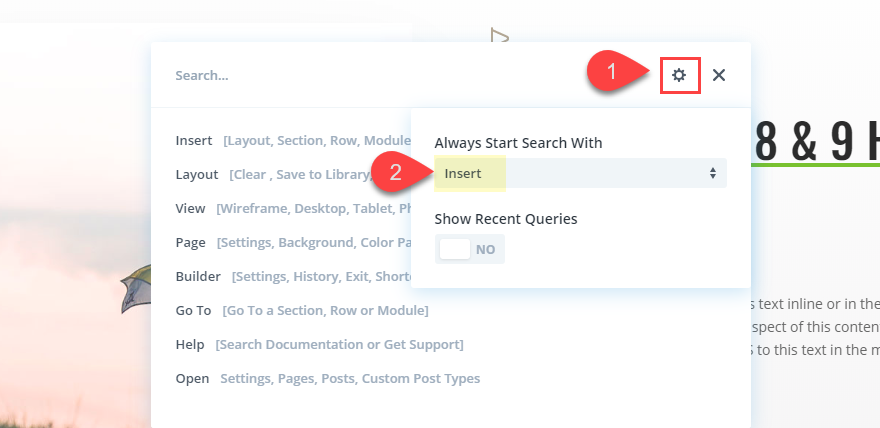880x428 pixels.
Task: Click the kite image behind the panel
Action: 134,292
